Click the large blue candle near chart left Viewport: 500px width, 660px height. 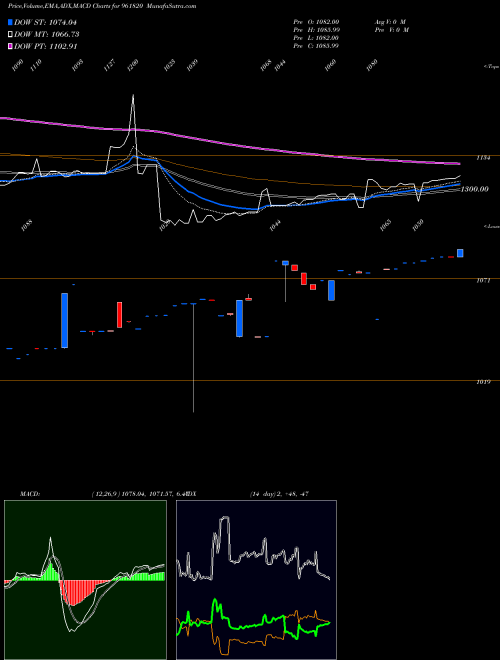[64, 320]
